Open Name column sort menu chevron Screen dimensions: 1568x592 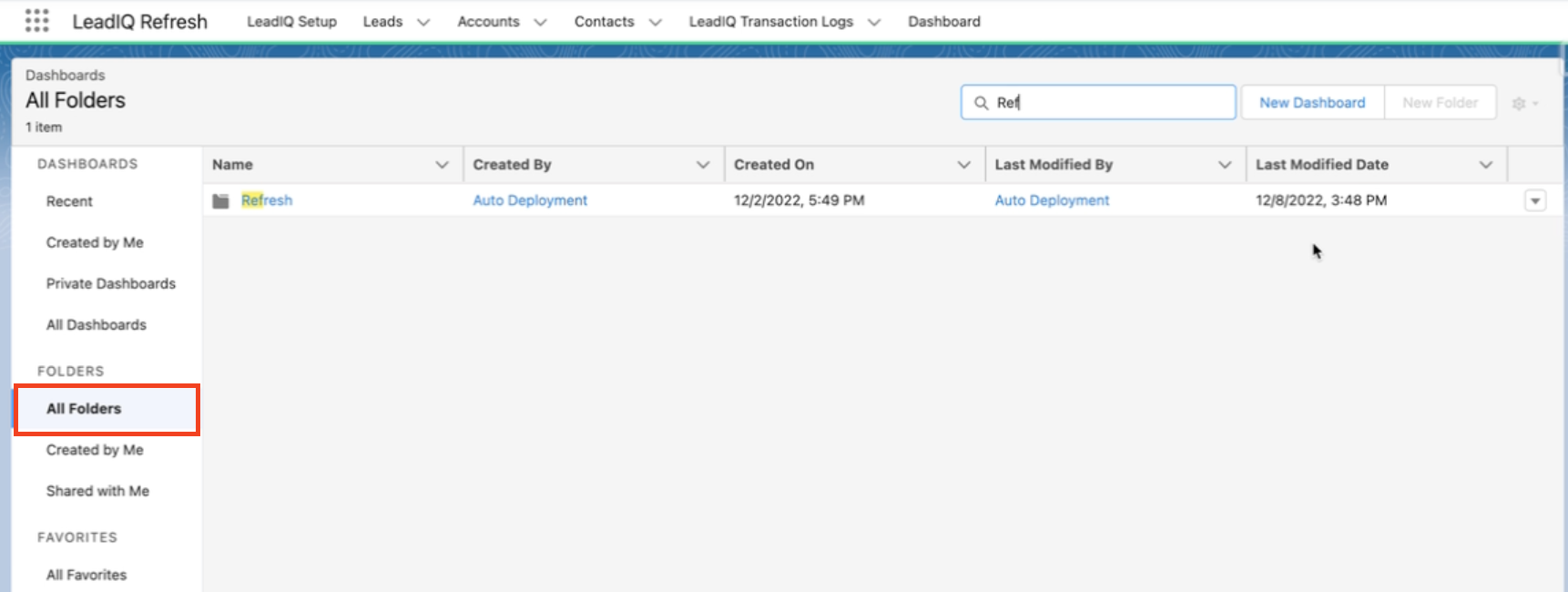(x=442, y=165)
